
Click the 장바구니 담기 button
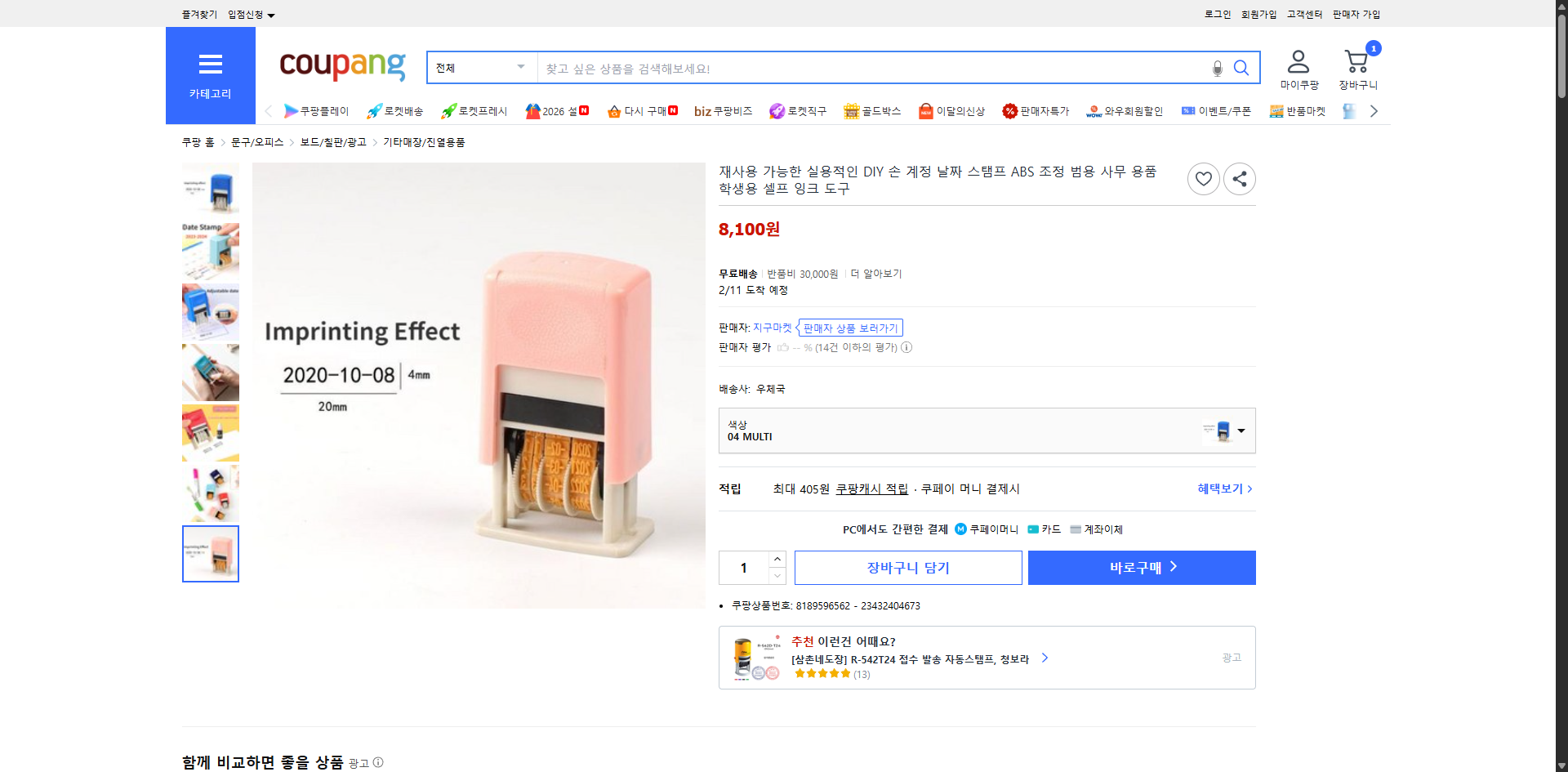(x=907, y=567)
